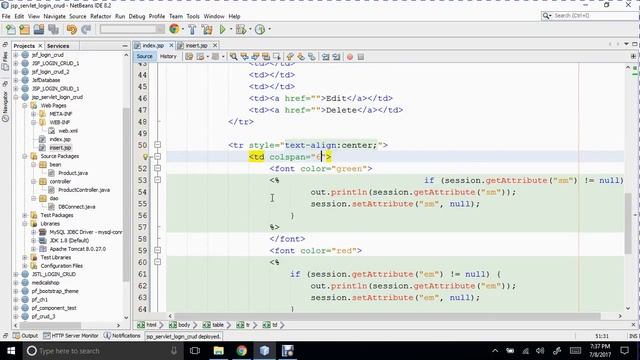Click the Save All toolbar icon
Image resolution: width=640 pixels, height=360 pixels.
(53, 29)
